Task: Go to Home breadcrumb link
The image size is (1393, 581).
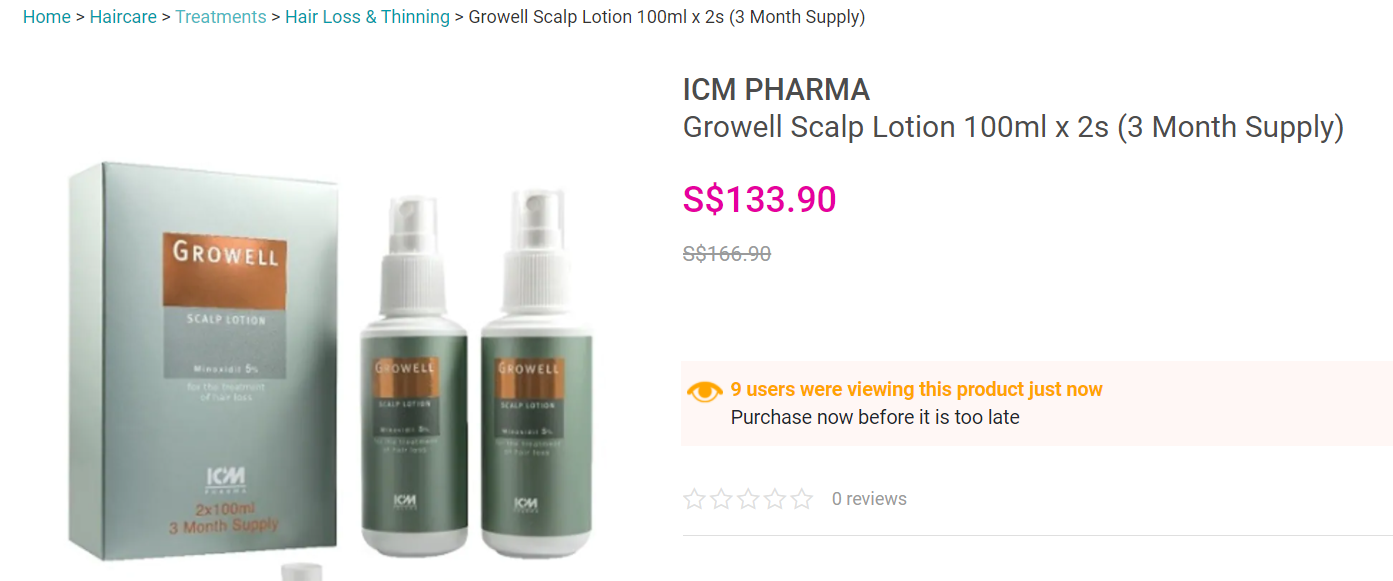Action: pyautogui.click(x=47, y=17)
